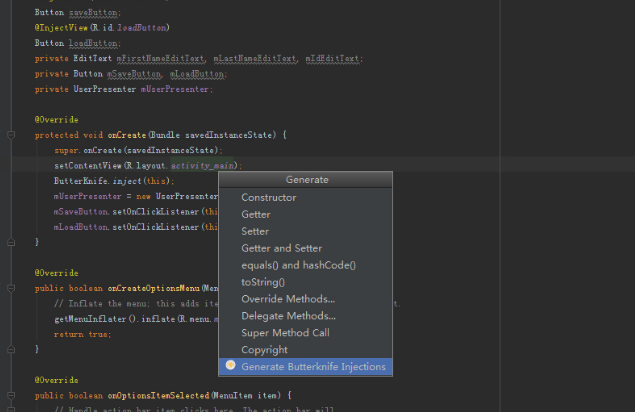This screenshot has width=635, height=412.
Task: Click the Inflate the menu comment
Action: [x=136, y=304]
